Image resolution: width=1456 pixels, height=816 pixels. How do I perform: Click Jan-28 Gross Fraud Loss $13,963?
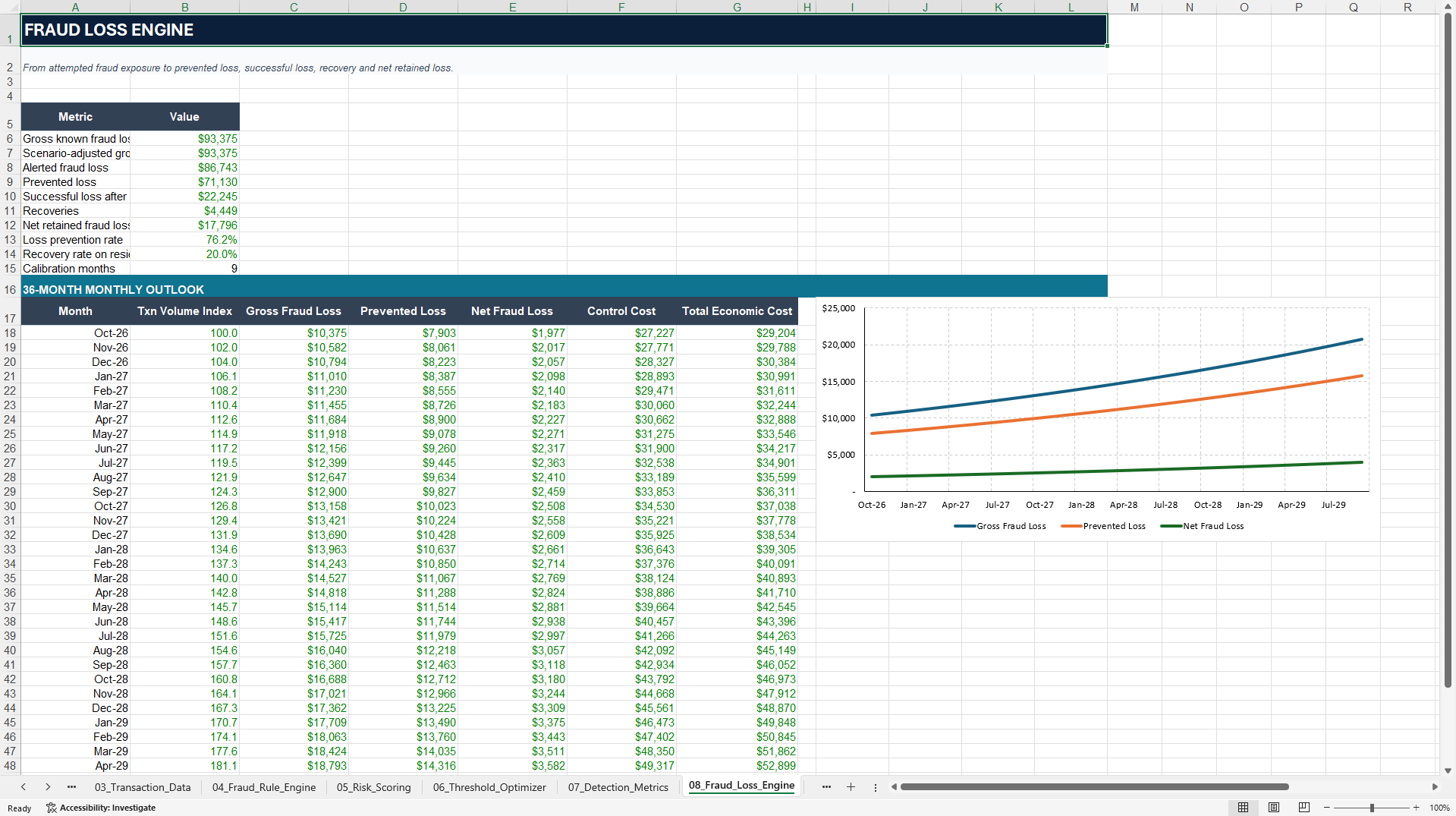click(x=294, y=550)
